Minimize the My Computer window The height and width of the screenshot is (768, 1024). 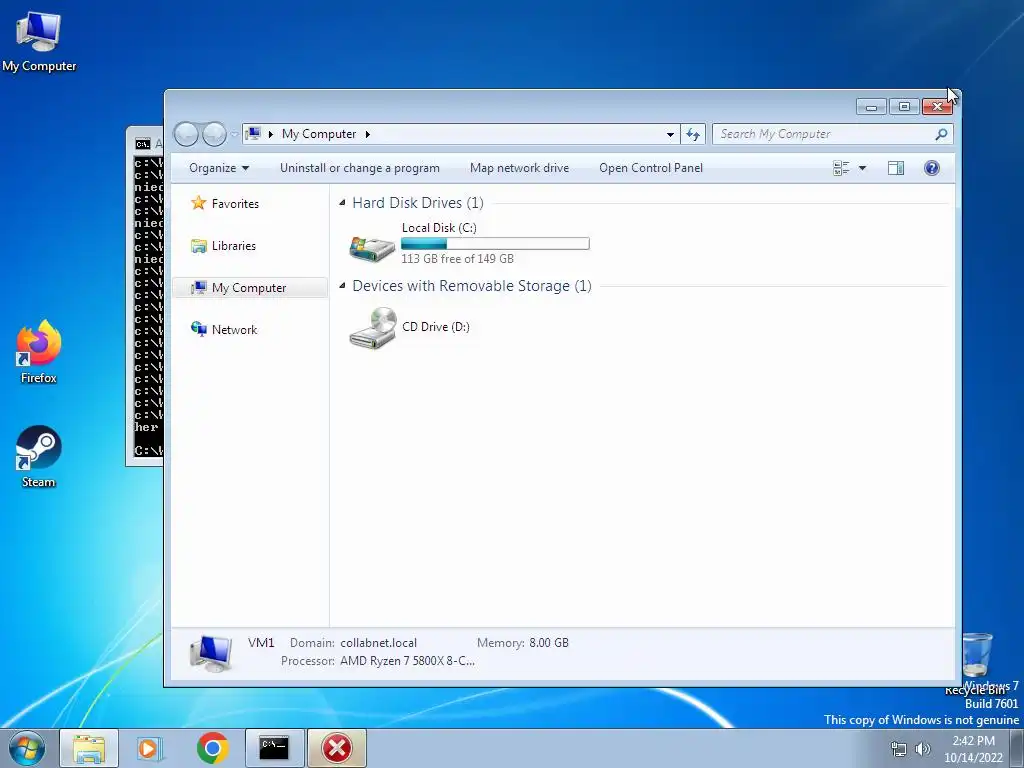tap(871, 106)
